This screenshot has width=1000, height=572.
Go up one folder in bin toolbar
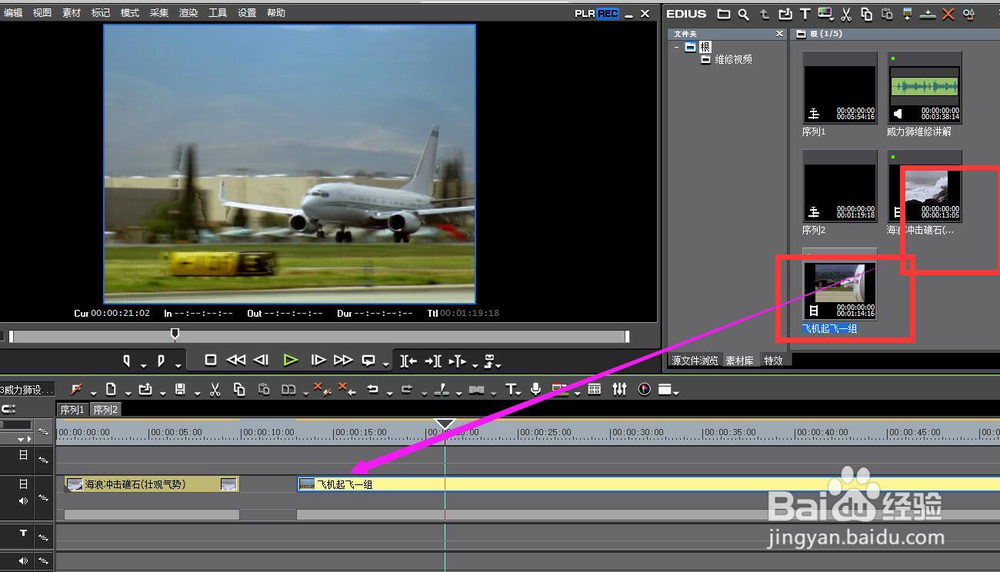[x=764, y=14]
